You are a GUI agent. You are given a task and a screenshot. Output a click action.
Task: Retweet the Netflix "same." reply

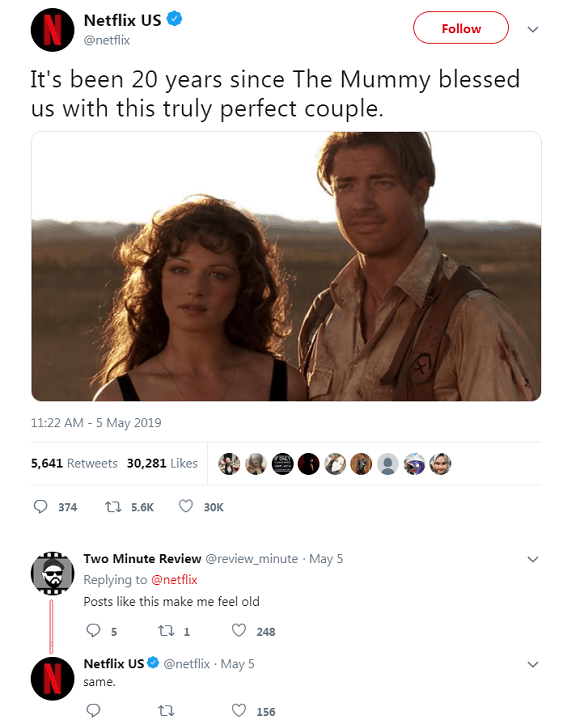[166, 711]
